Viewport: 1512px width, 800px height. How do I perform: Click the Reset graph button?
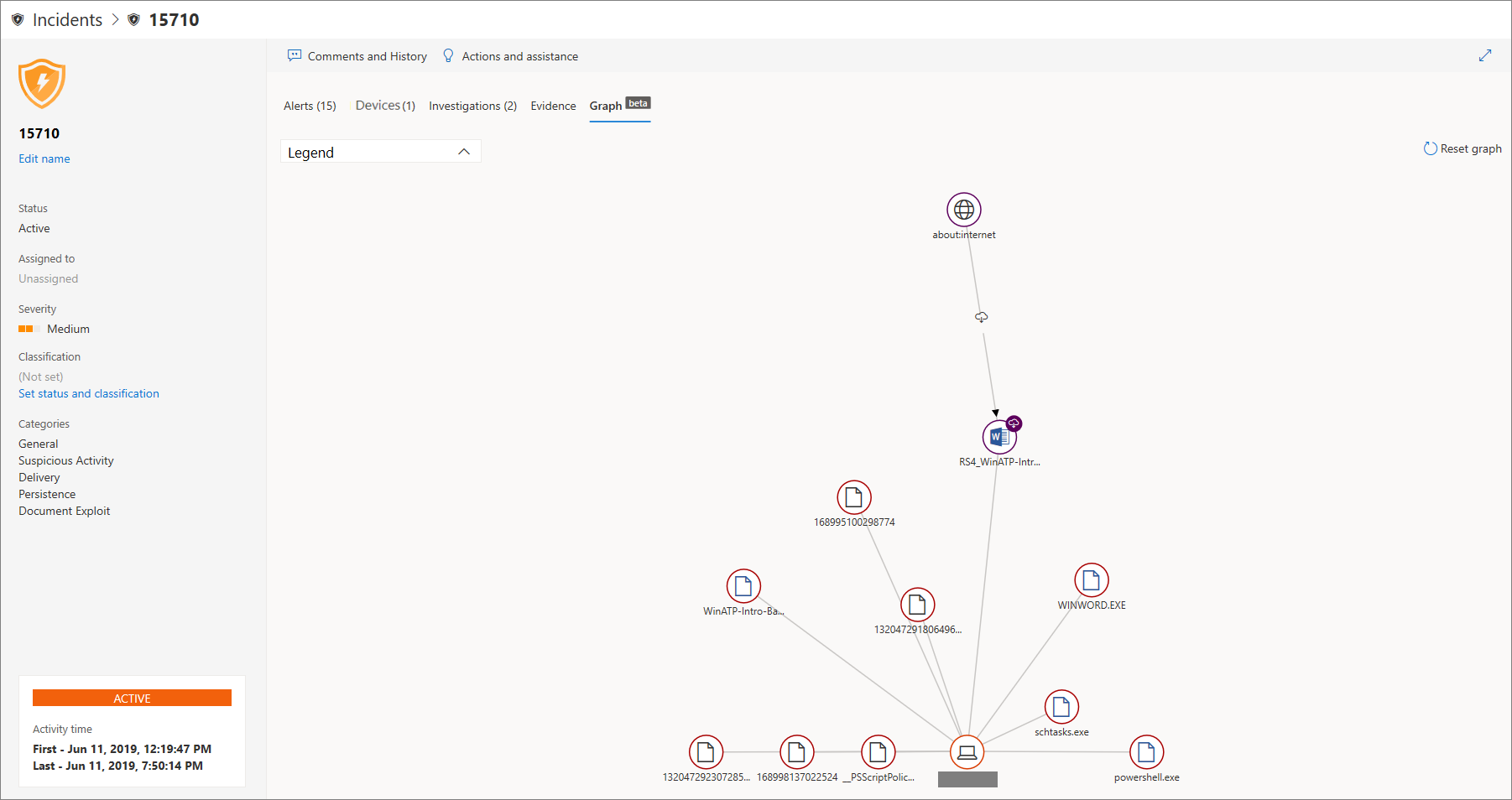coord(1462,148)
